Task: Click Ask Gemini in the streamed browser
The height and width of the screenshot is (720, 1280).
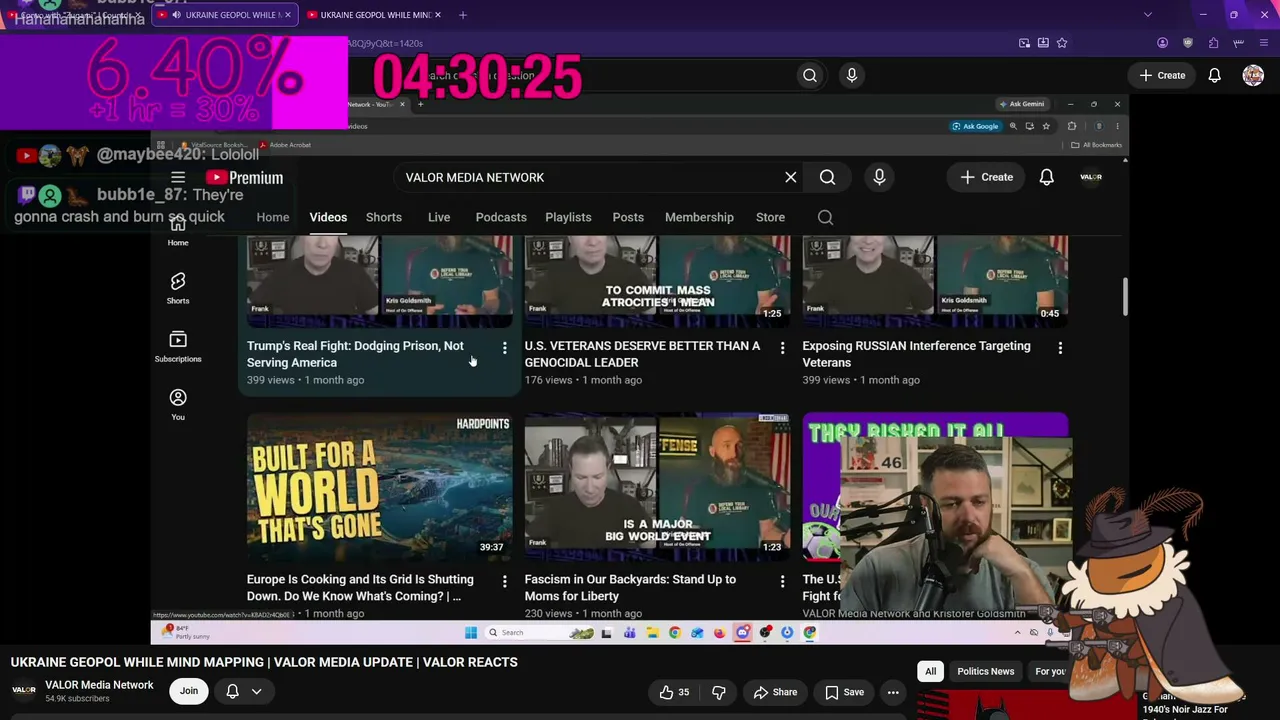Action: coord(1022,104)
